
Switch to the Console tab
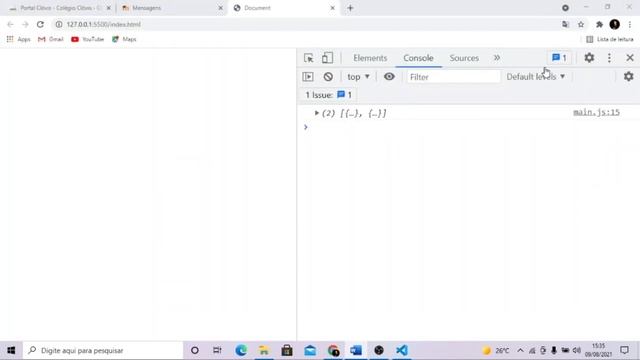[x=418, y=58]
